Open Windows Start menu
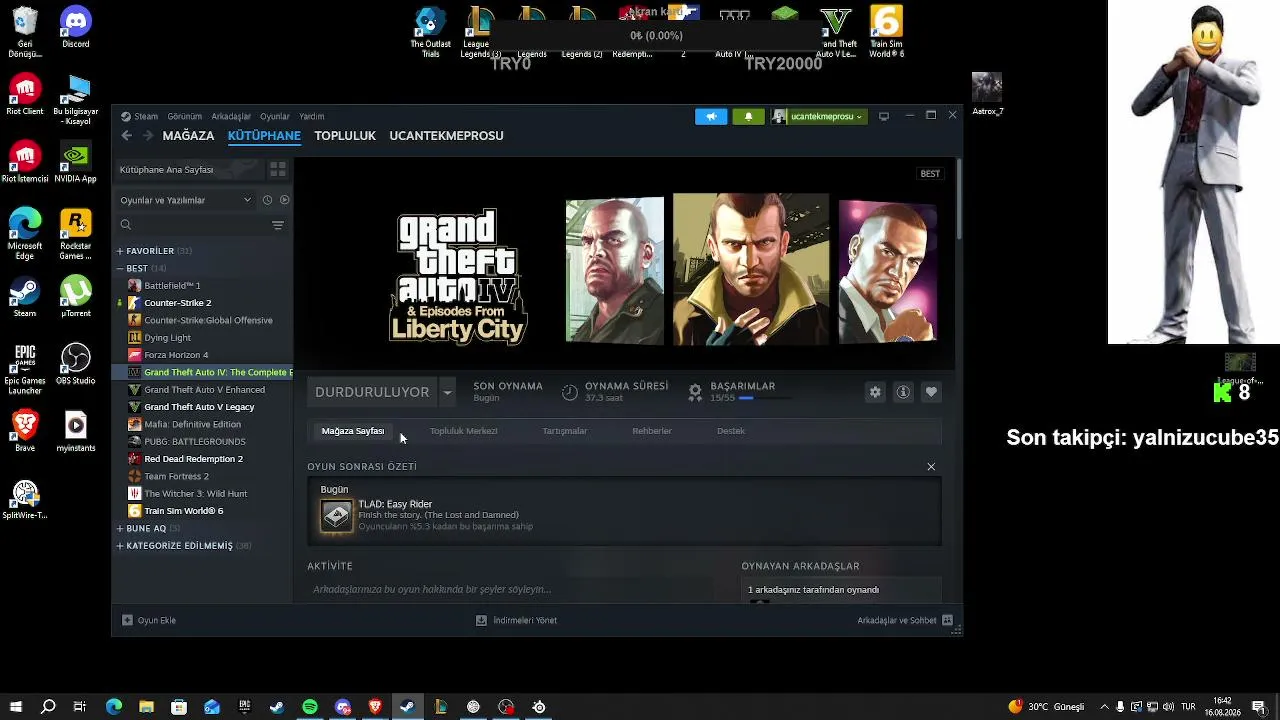Screen dimensions: 1280x720 coord(16,707)
